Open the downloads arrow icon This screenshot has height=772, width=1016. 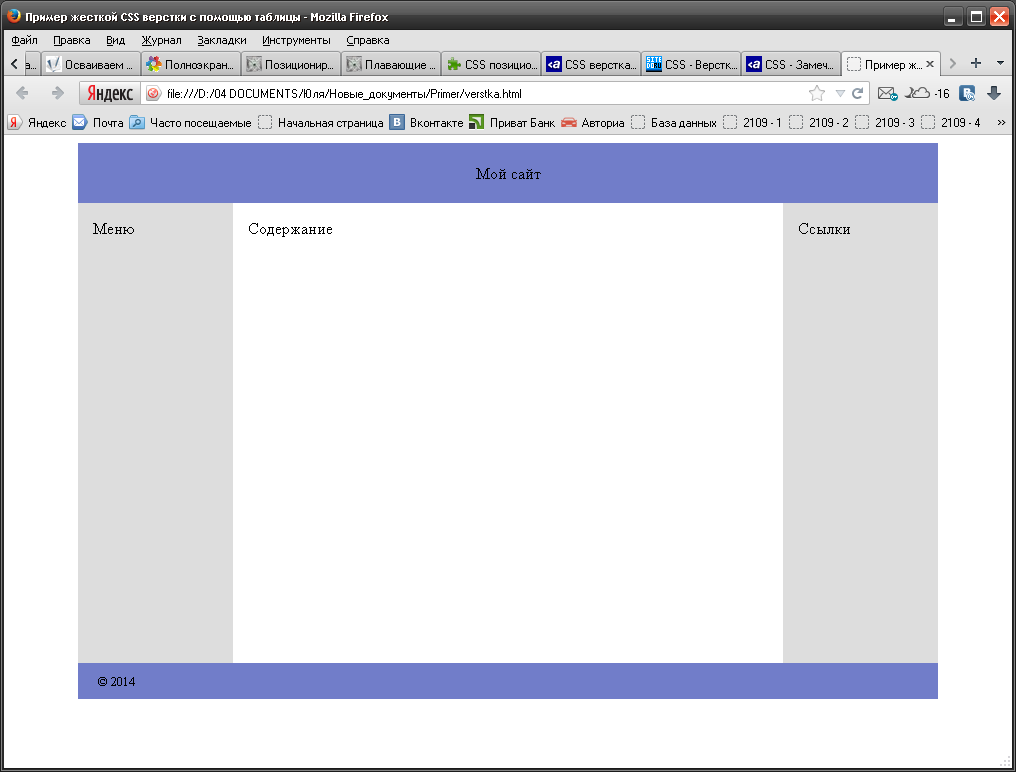pyautogui.click(x=994, y=93)
